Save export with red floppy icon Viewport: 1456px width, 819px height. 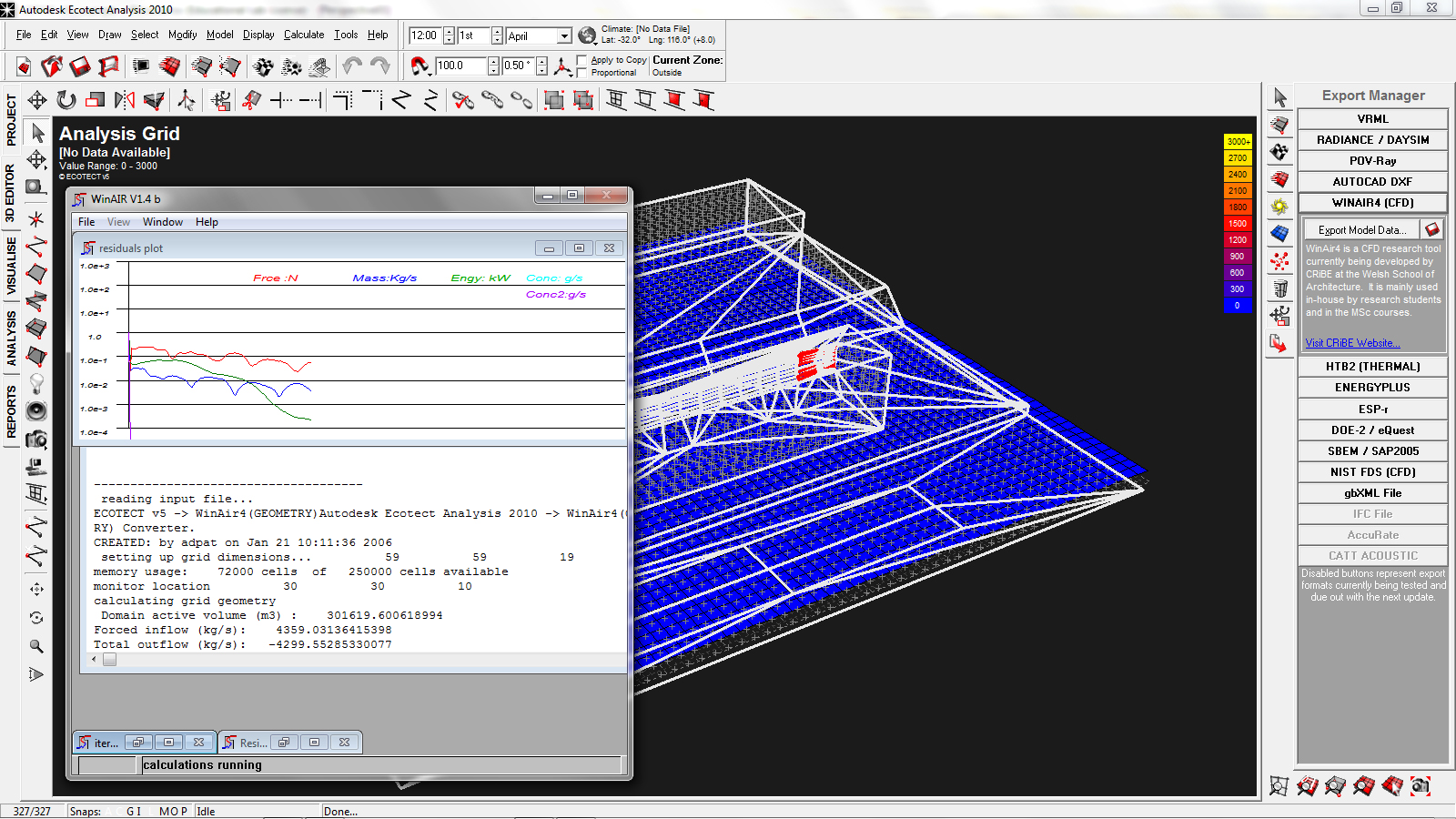(x=1432, y=229)
